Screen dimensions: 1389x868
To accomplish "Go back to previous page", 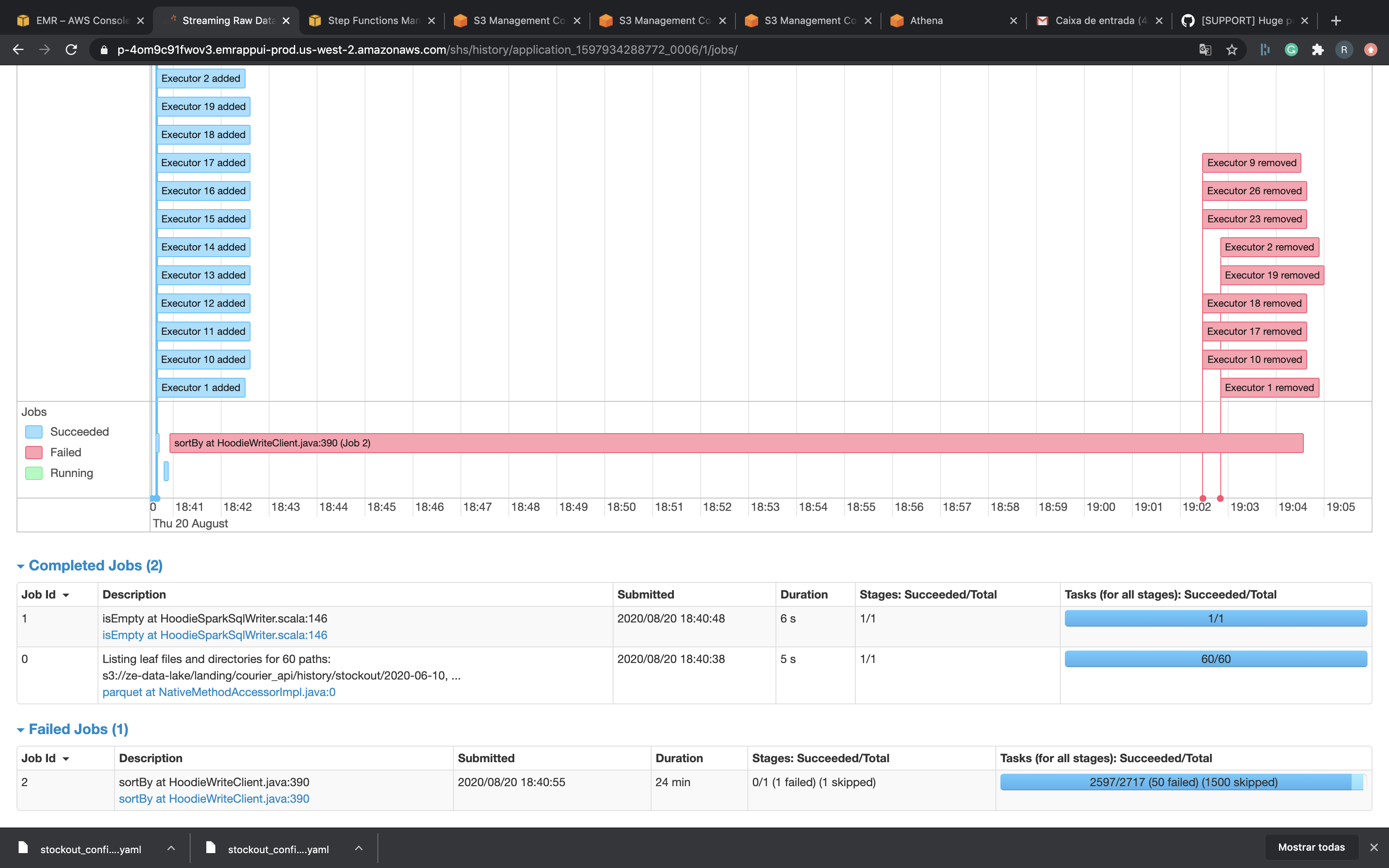I will (x=18, y=50).
